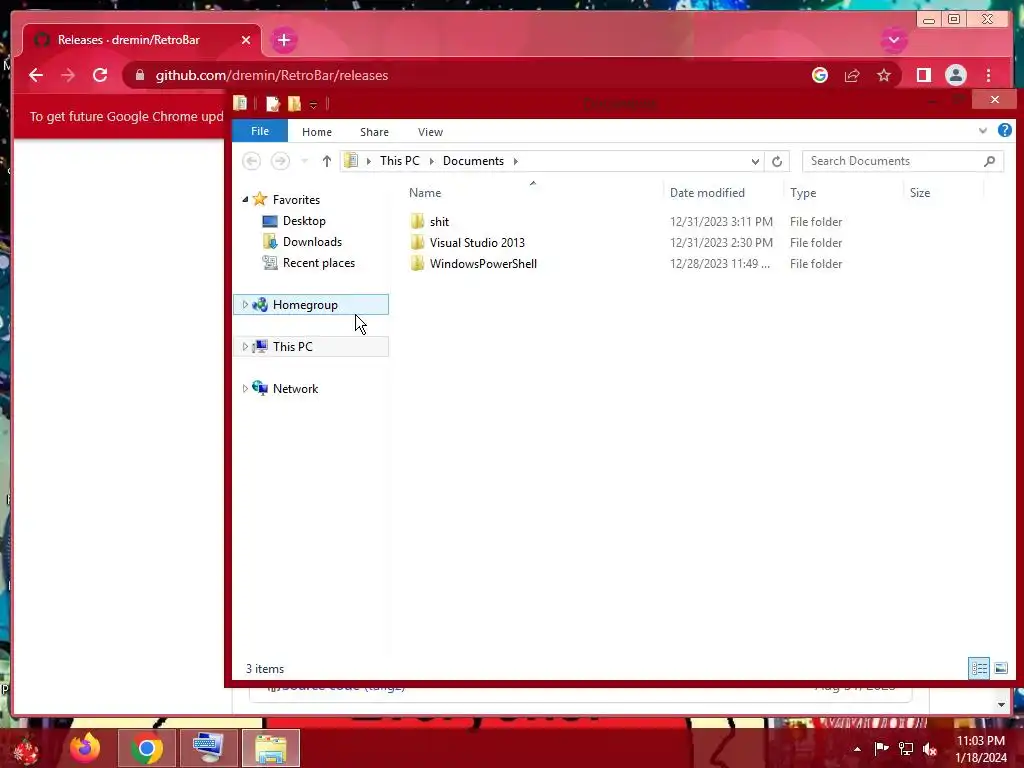Open Chrome three-dot menu

tap(988, 75)
